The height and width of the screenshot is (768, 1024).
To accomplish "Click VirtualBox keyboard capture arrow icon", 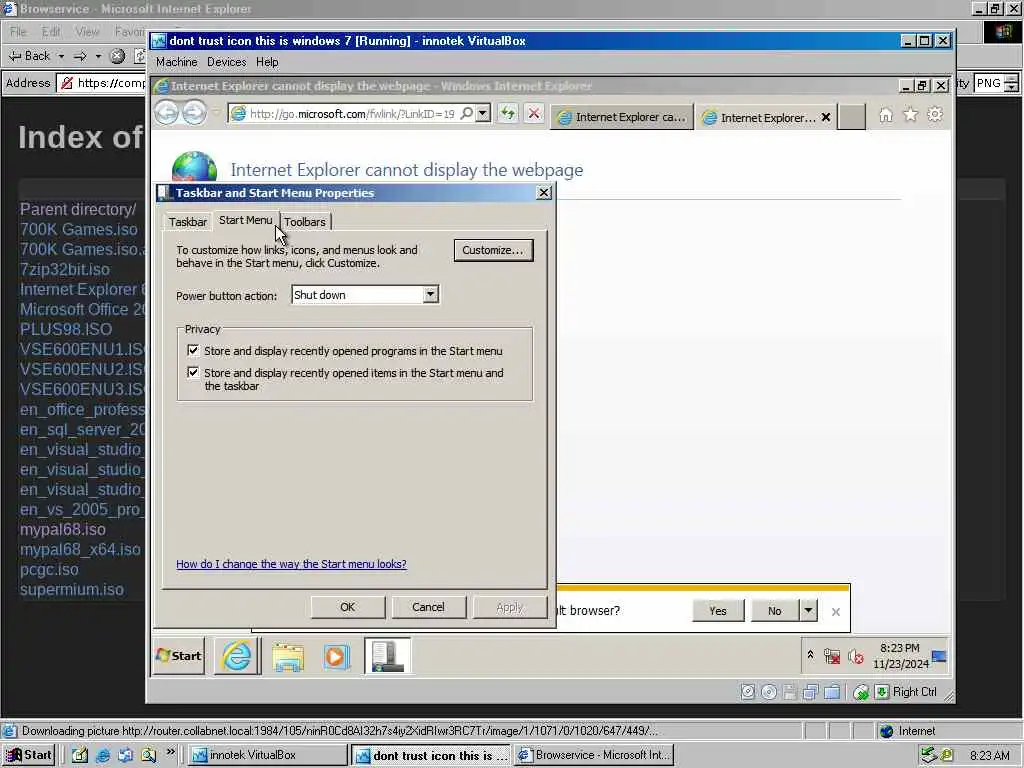I will [x=882, y=692].
